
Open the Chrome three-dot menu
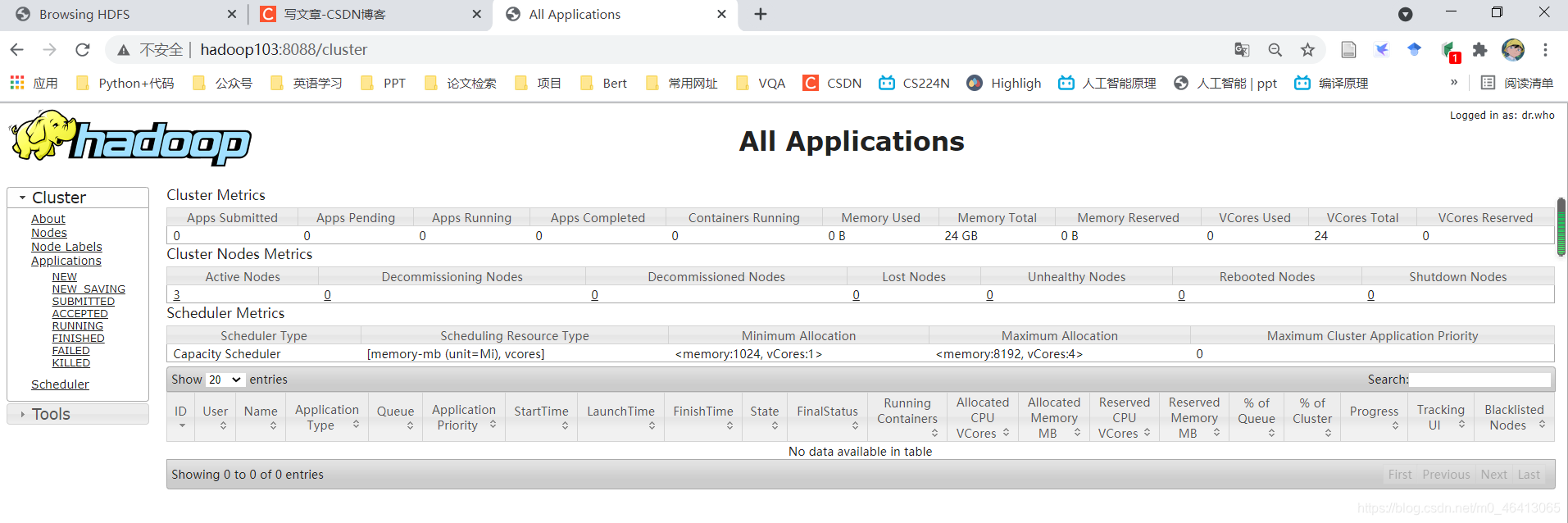(1545, 50)
